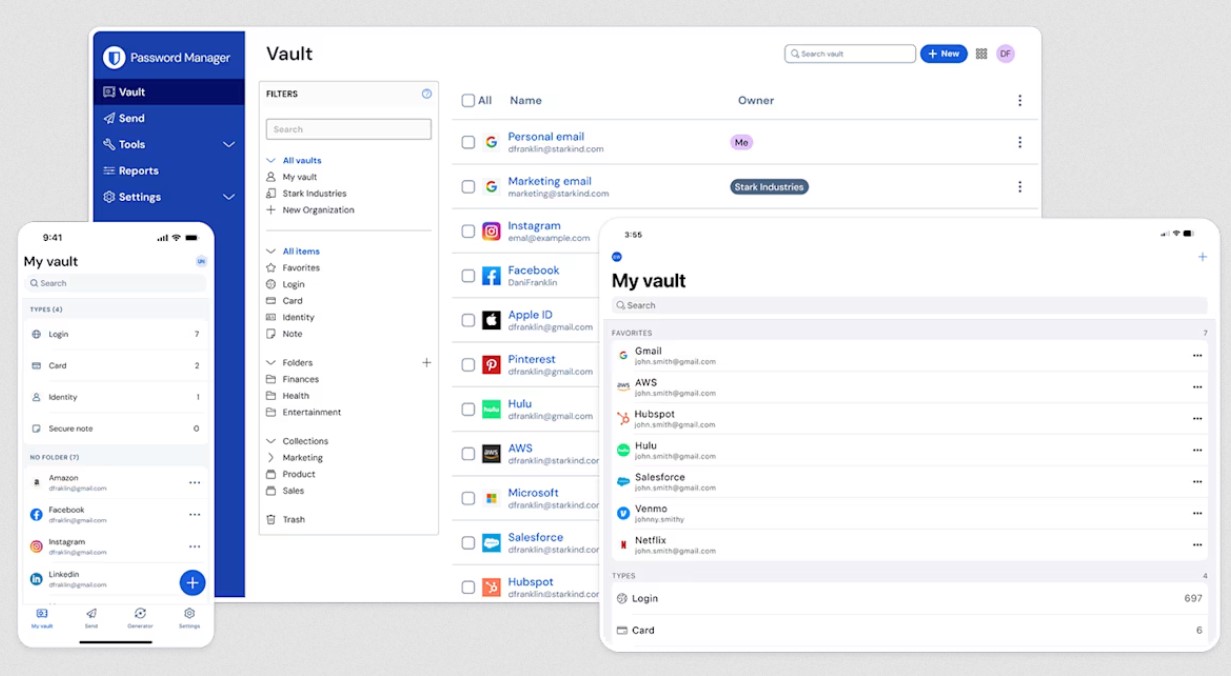Select the Personal email checkbox
This screenshot has height=676, width=1231.
(468, 142)
